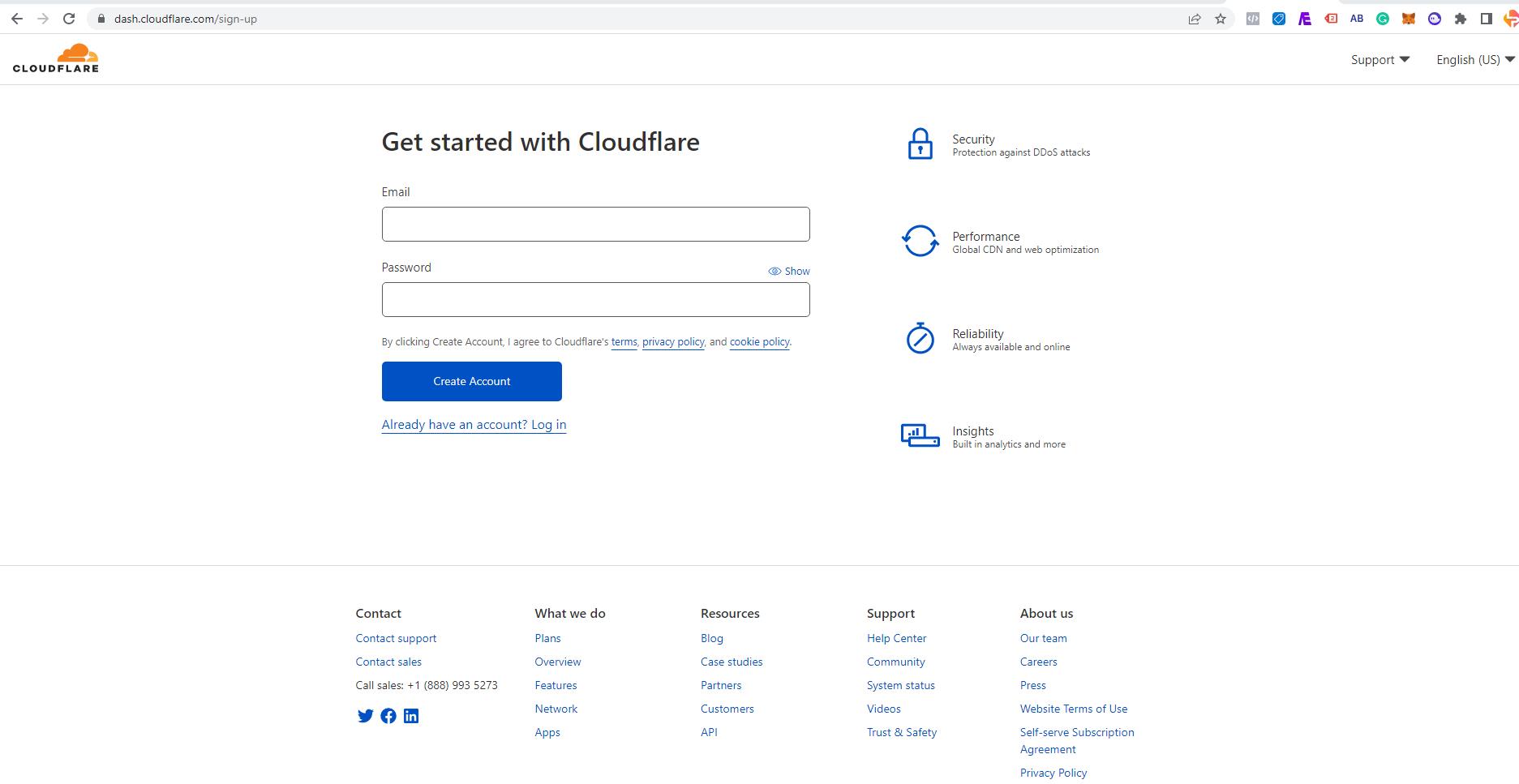Open the Blog footer link
Image resolution: width=1519 pixels, height=784 pixels.
click(x=712, y=639)
